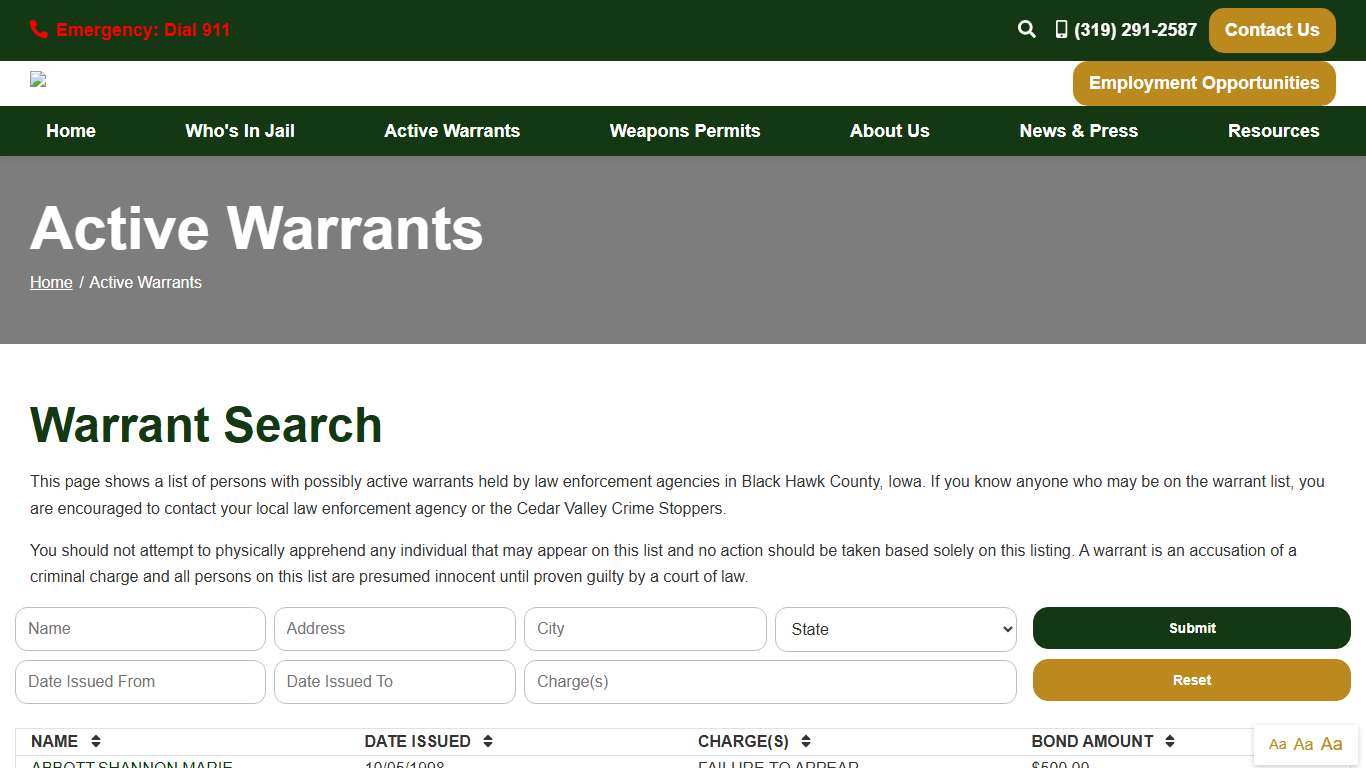Reset the search form
Viewport: 1366px width, 768px height.
(1191, 680)
